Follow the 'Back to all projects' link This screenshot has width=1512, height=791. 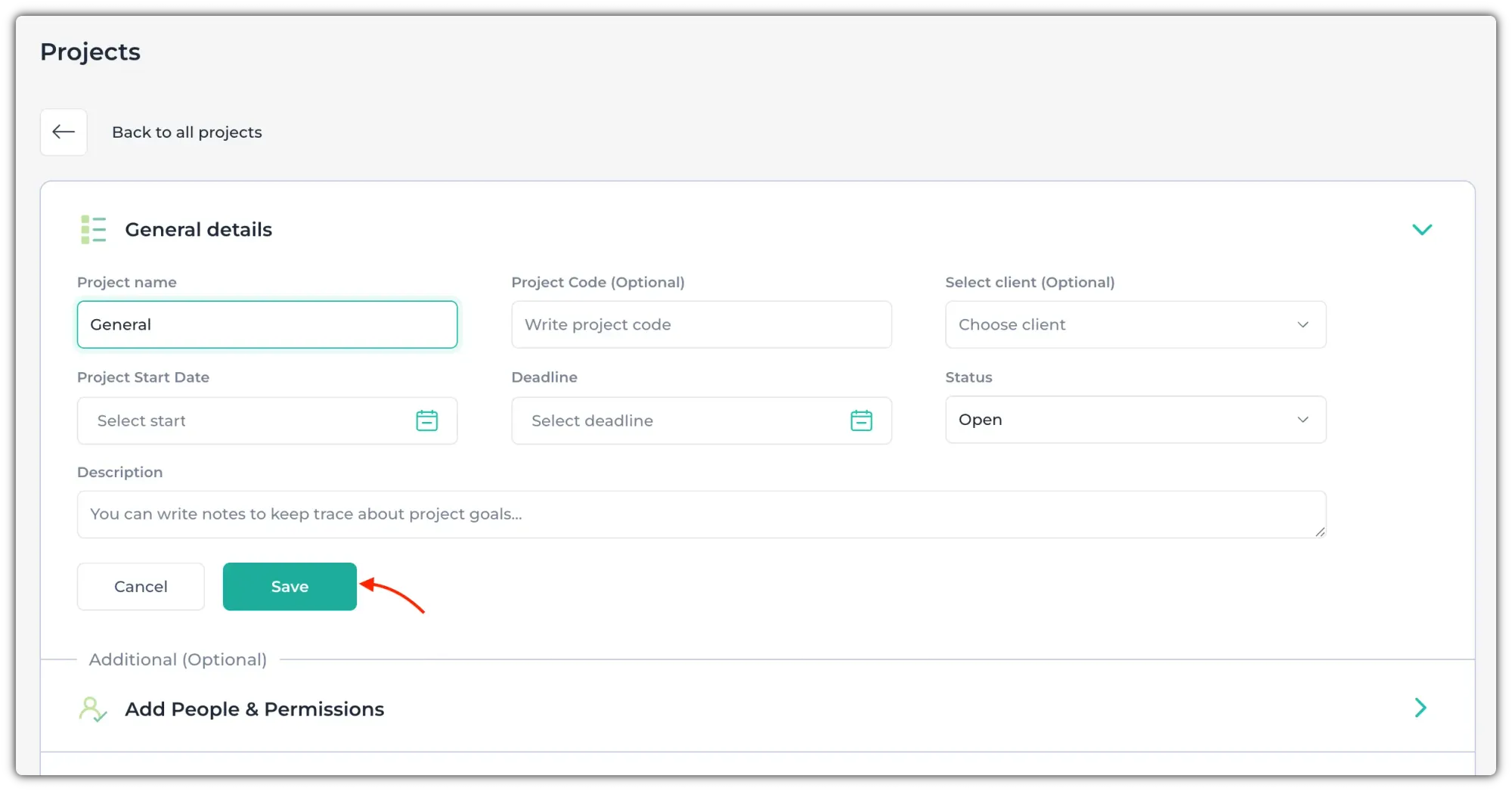pyautogui.click(x=187, y=132)
